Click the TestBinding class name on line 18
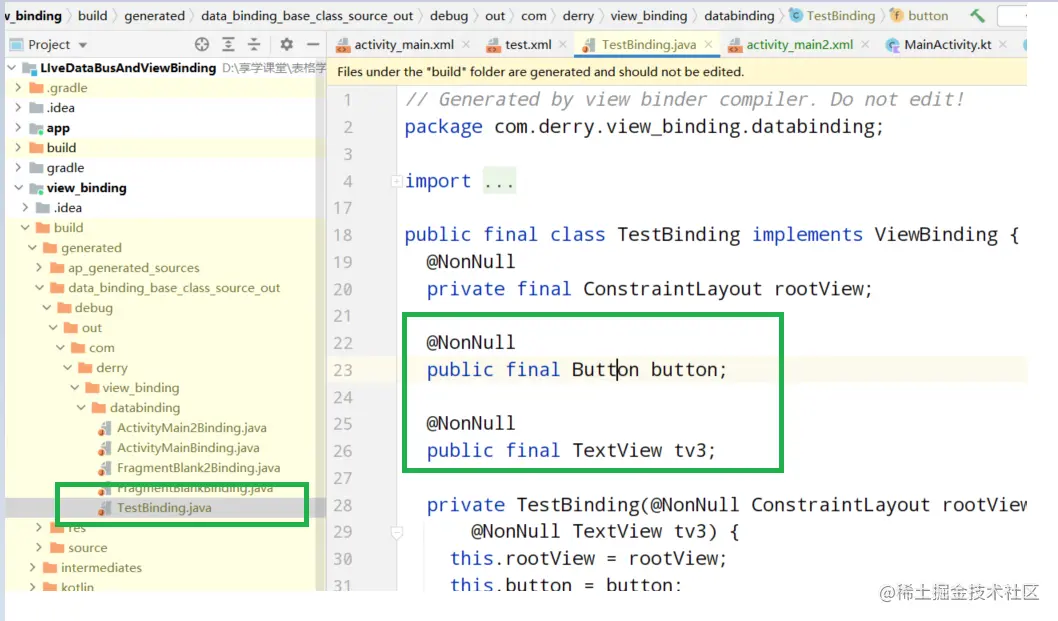Viewport: 1058px width, 621px height. 678,234
